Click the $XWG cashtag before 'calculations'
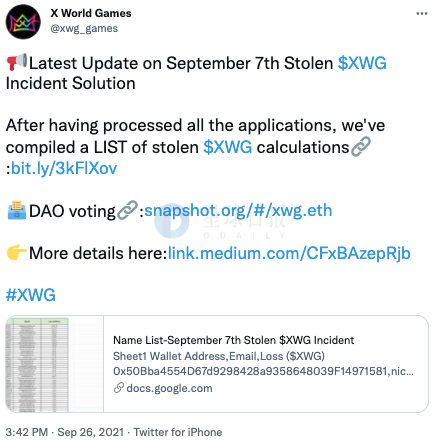 point(228,147)
